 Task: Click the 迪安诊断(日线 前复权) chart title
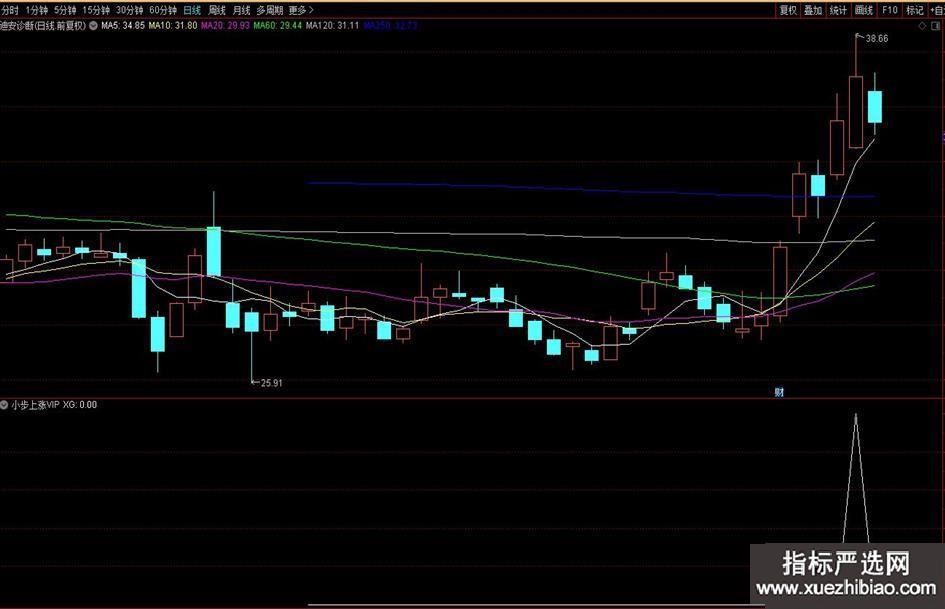click(43, 26)
